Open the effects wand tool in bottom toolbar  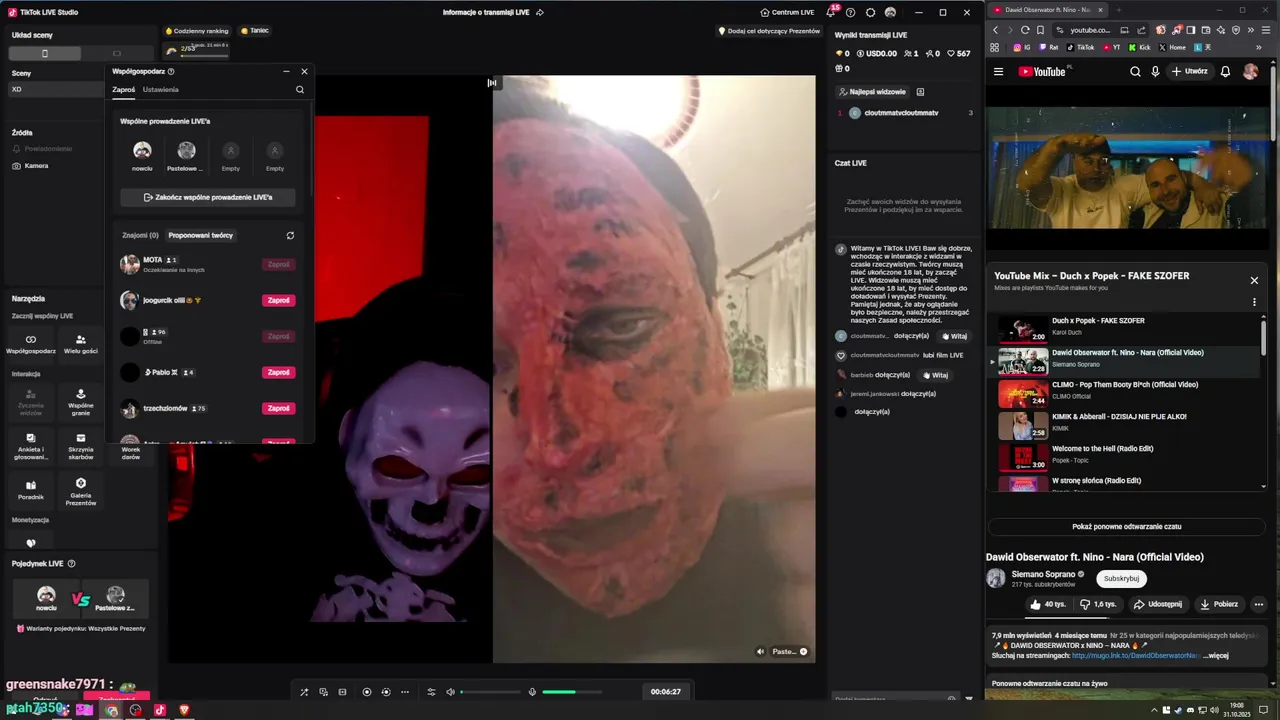pyautogui.click(x=304, y=692)
